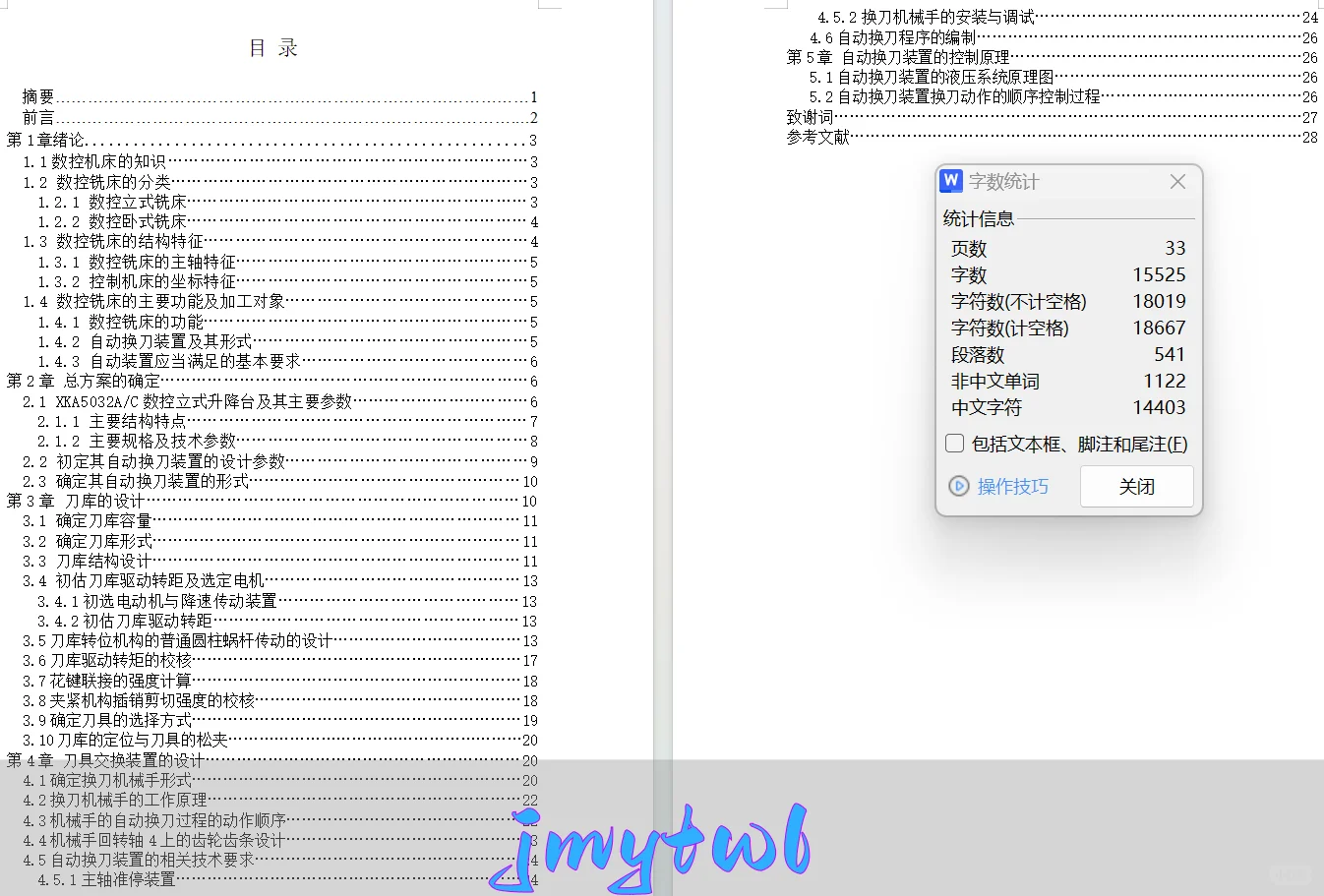Click the 字符数(计空格) value 18667
Viewport: 1324px width, 896px height.
(x=1159, y=328)
